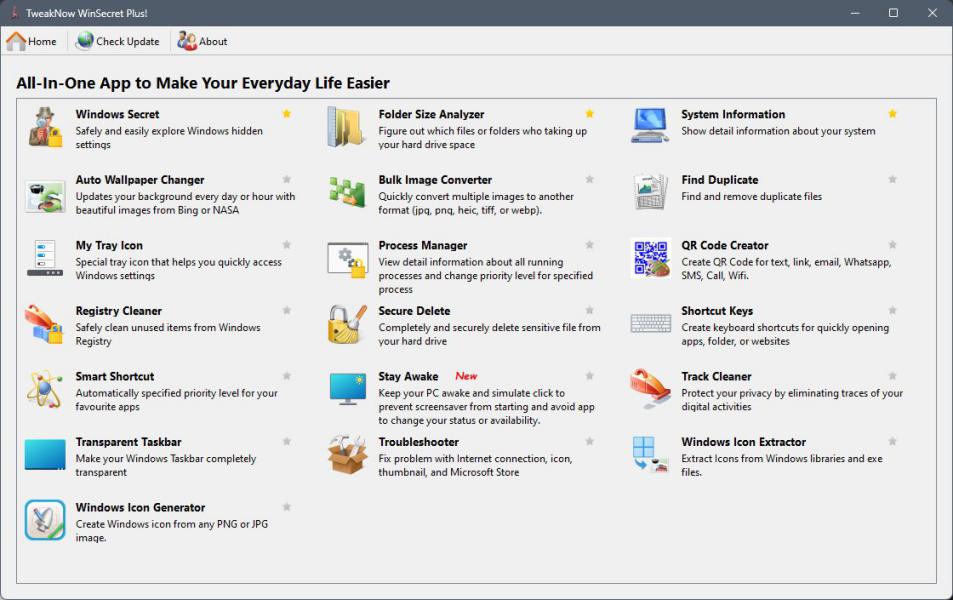Mark Track Cleaner as favorite
The width and height of the screenshot is (953, 600).
coord(892,376)
